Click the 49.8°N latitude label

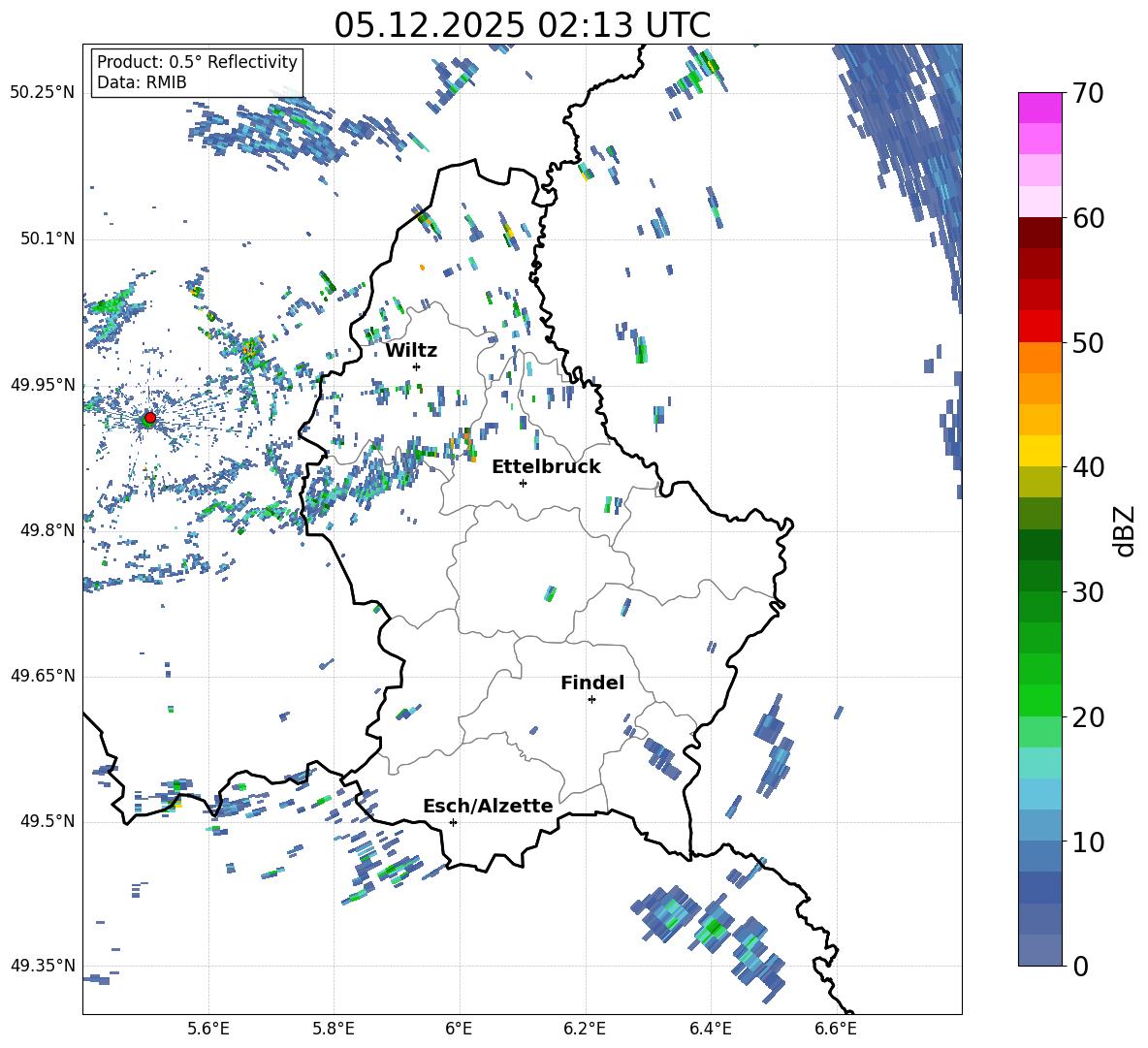48,530
